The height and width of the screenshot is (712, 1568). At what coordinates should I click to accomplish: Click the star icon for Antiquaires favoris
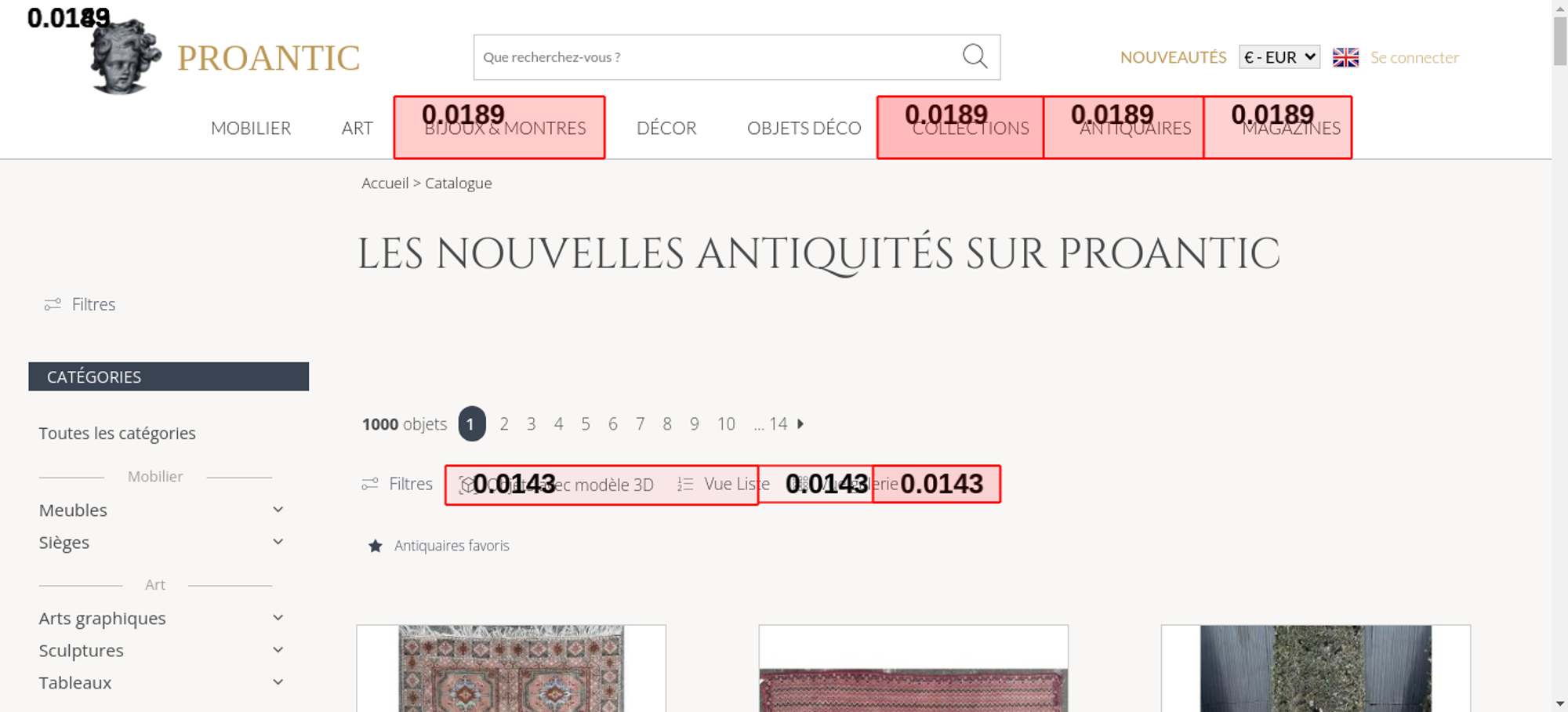[376, 546]
